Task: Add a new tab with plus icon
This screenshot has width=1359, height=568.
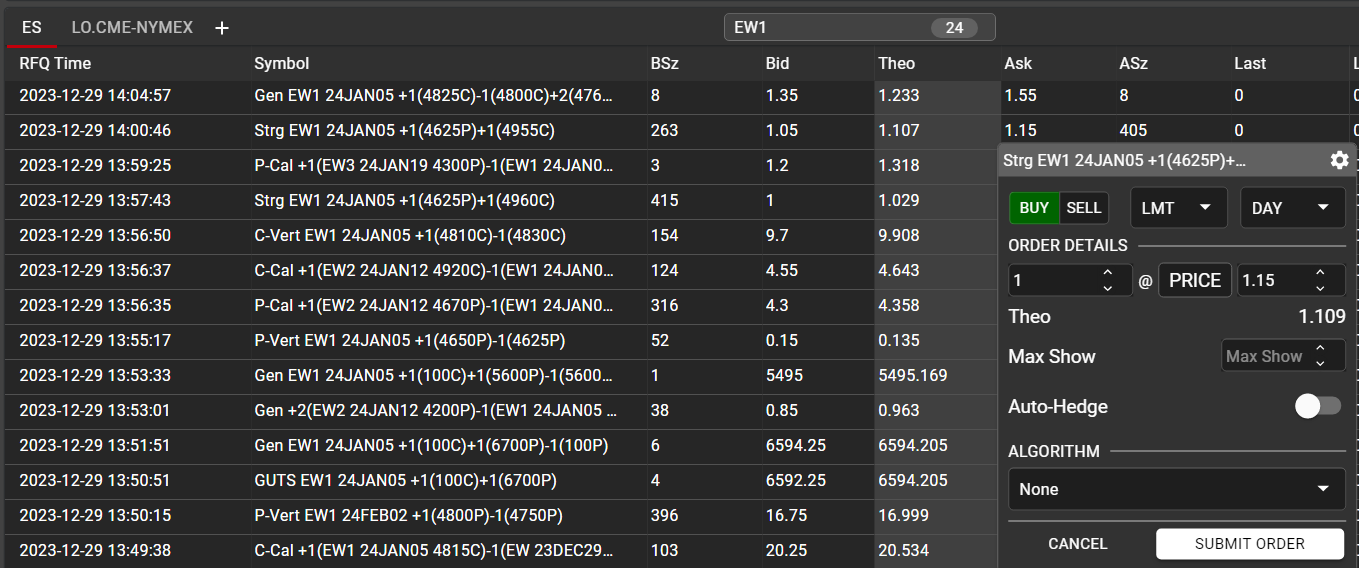Action: pyautogui.click(x=222, y=28)
